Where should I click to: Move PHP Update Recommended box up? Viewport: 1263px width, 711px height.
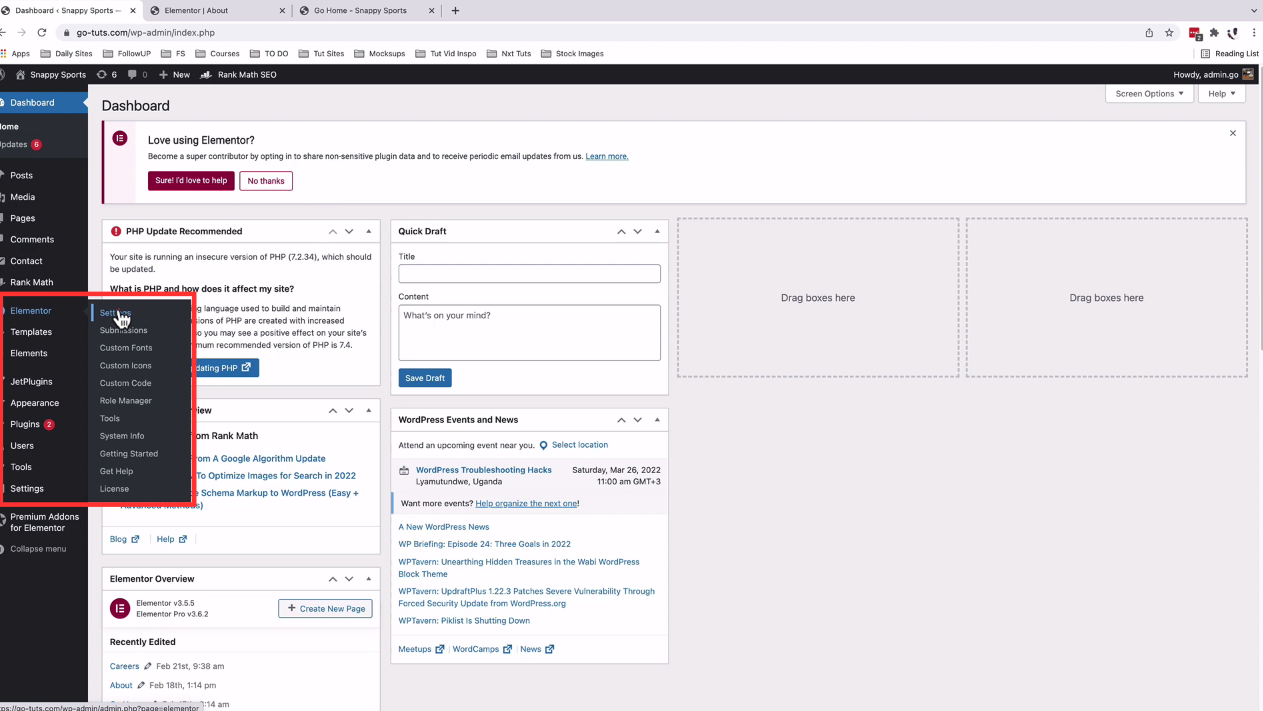click(333, 231)
